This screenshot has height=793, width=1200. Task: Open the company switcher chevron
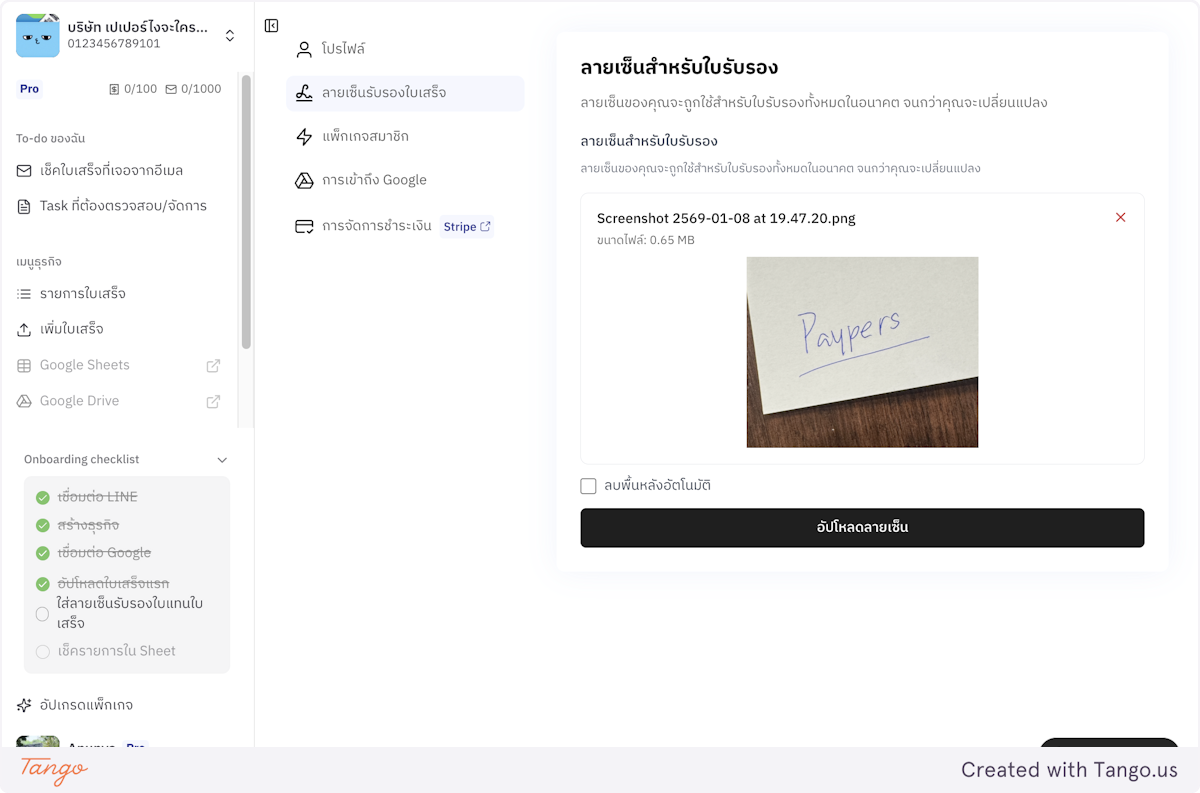(230, 36)
